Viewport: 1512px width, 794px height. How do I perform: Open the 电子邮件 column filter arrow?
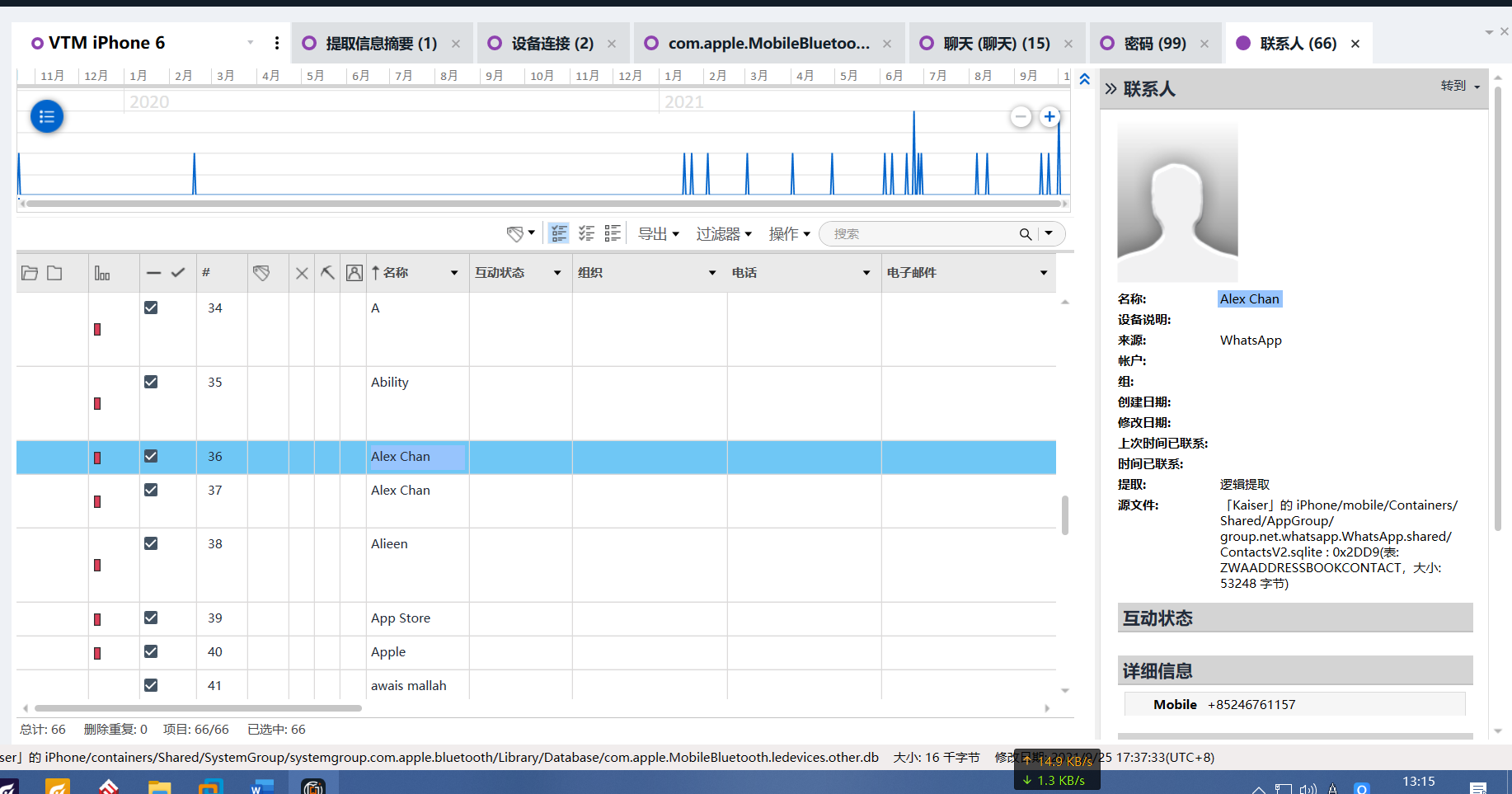coord(1044,273)
